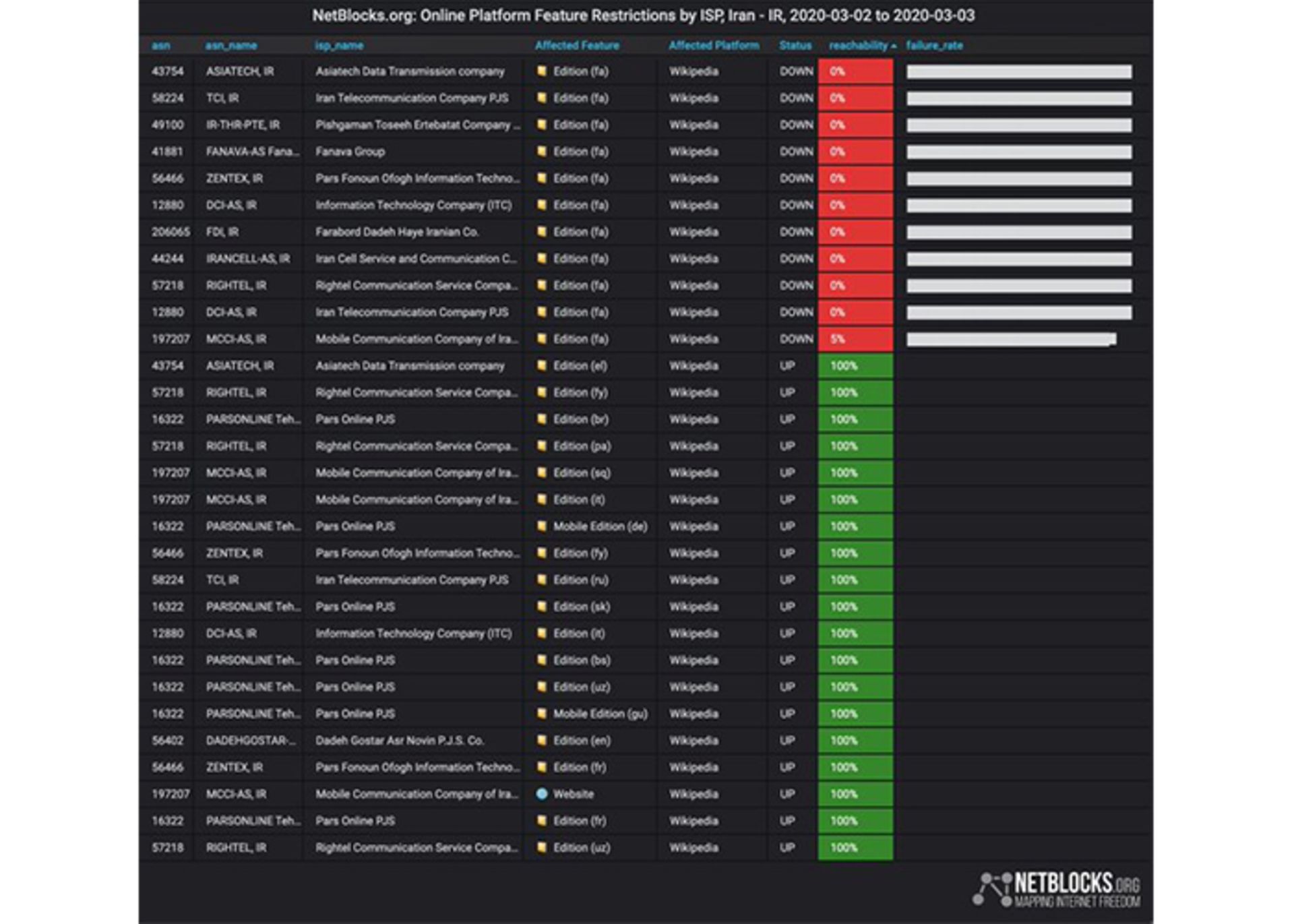Viewport: 1294px width, 924px height.
Task: Click the 'Edition (ru)' feature text
Action: tap(581, 580)
